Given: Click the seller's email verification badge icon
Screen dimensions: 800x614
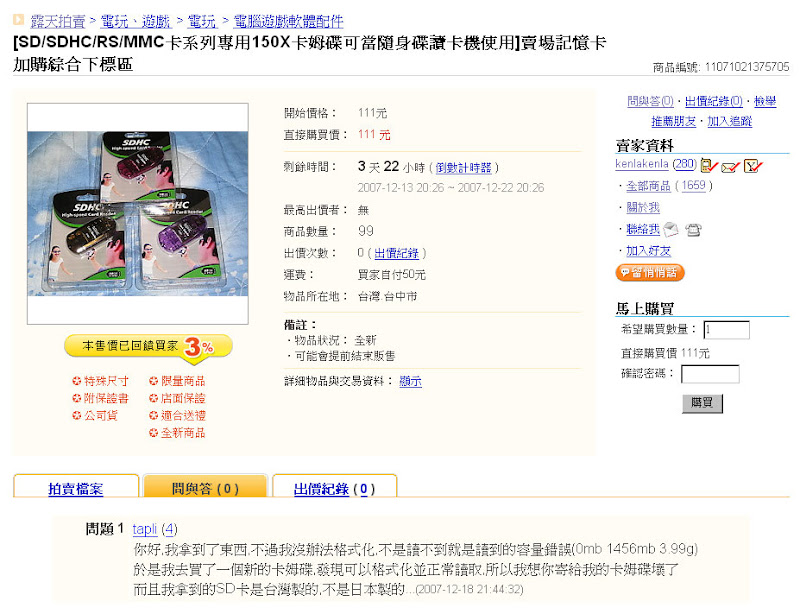Looking at the screenshot, I should 730,166.
